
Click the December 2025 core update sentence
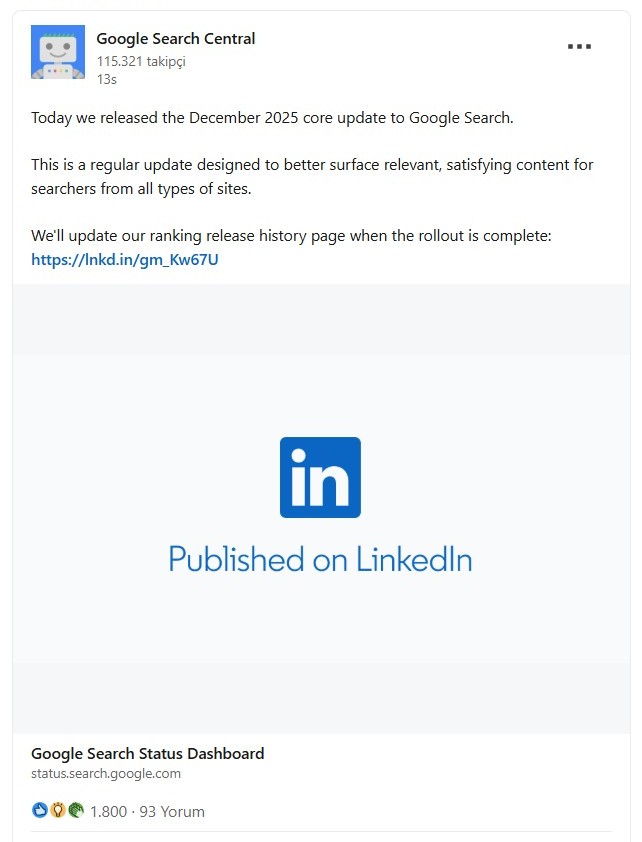click(272, 118)
